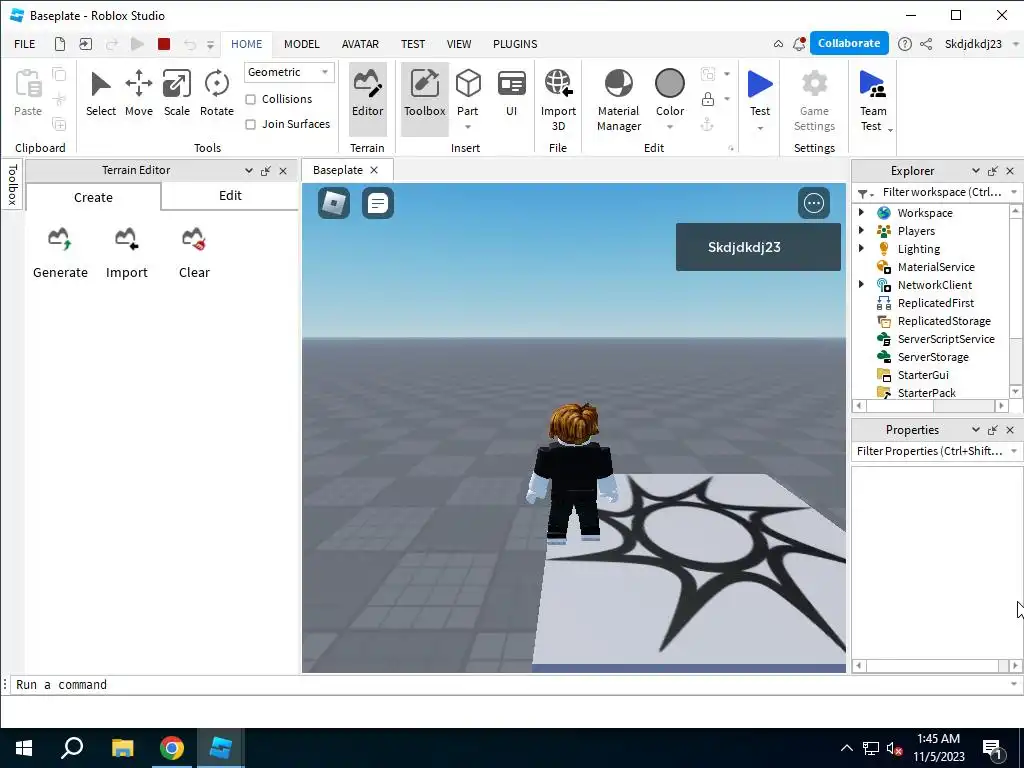This screenshot has height=768, width=1024.
Task: Switch to the TEST ribbon tab
Action: click(413, 44)
